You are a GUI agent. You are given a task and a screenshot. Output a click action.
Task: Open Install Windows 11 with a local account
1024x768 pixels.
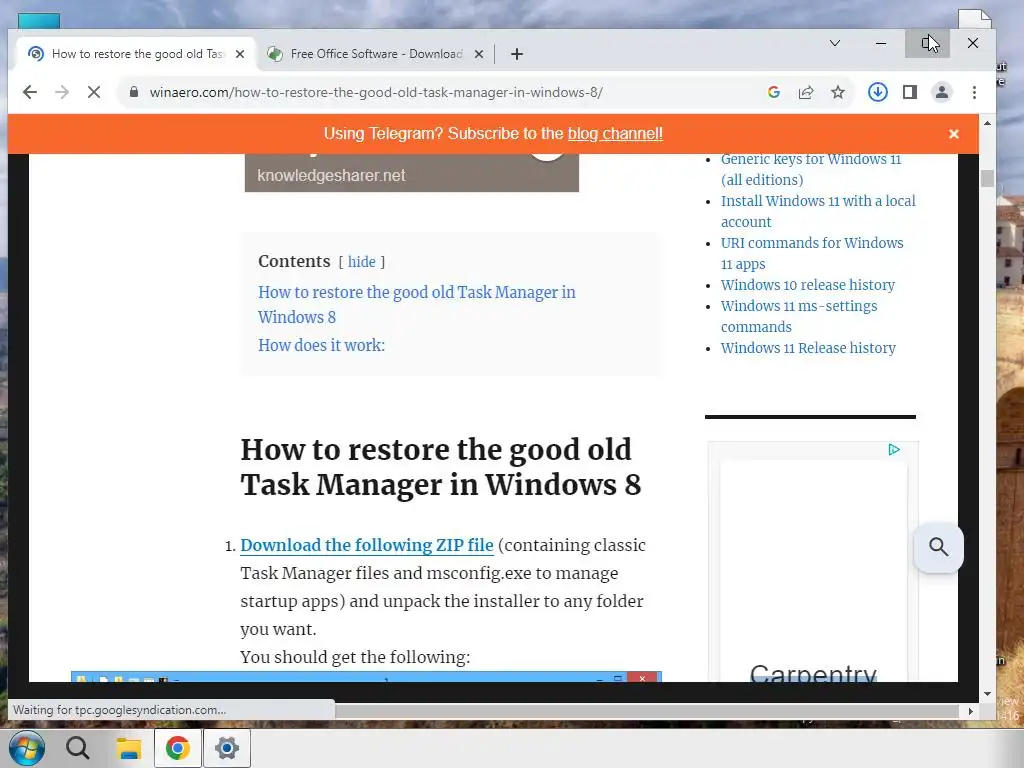pyautogui.click(x=818, y=211)
